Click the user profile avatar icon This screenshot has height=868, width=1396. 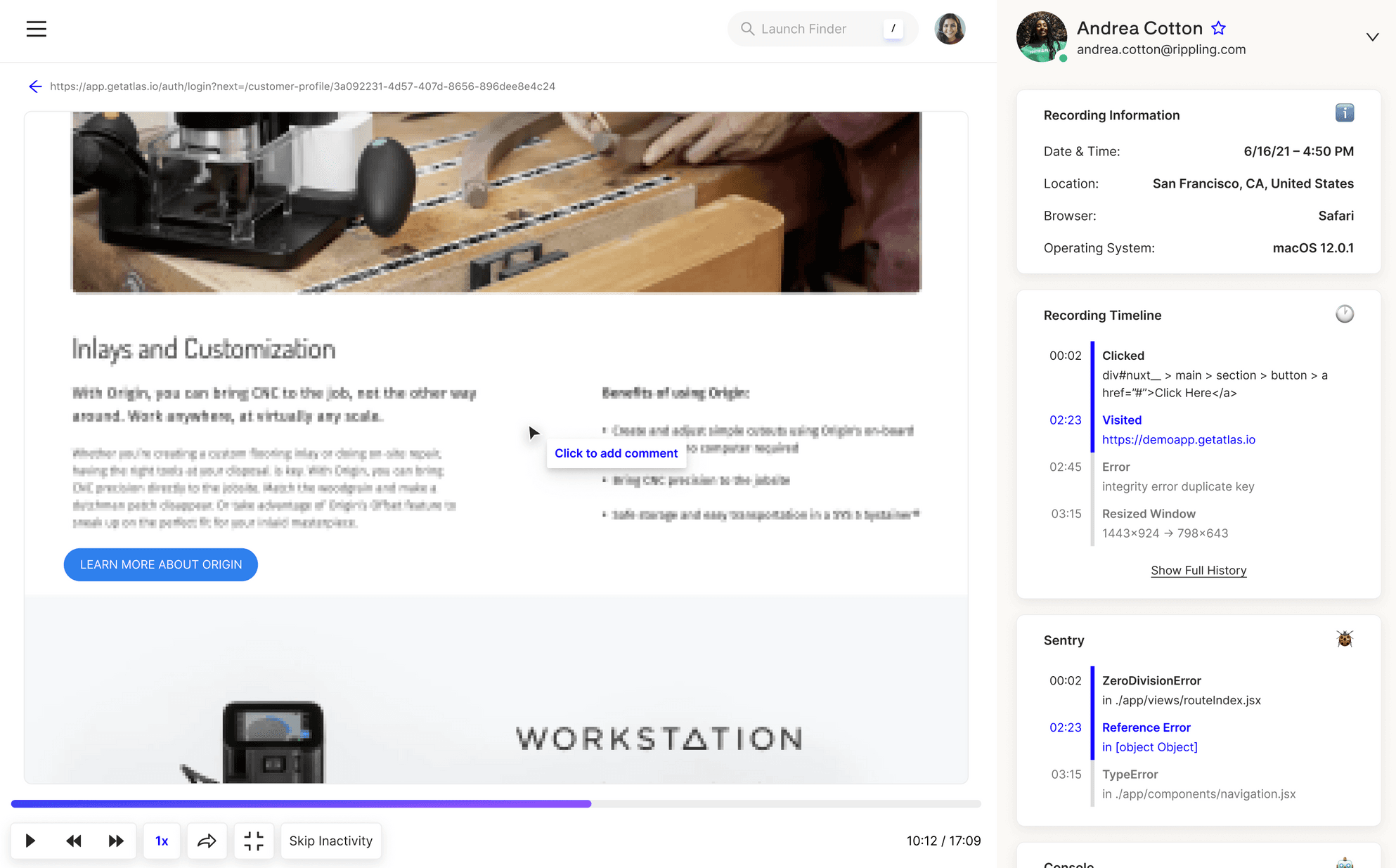[951, 28]
